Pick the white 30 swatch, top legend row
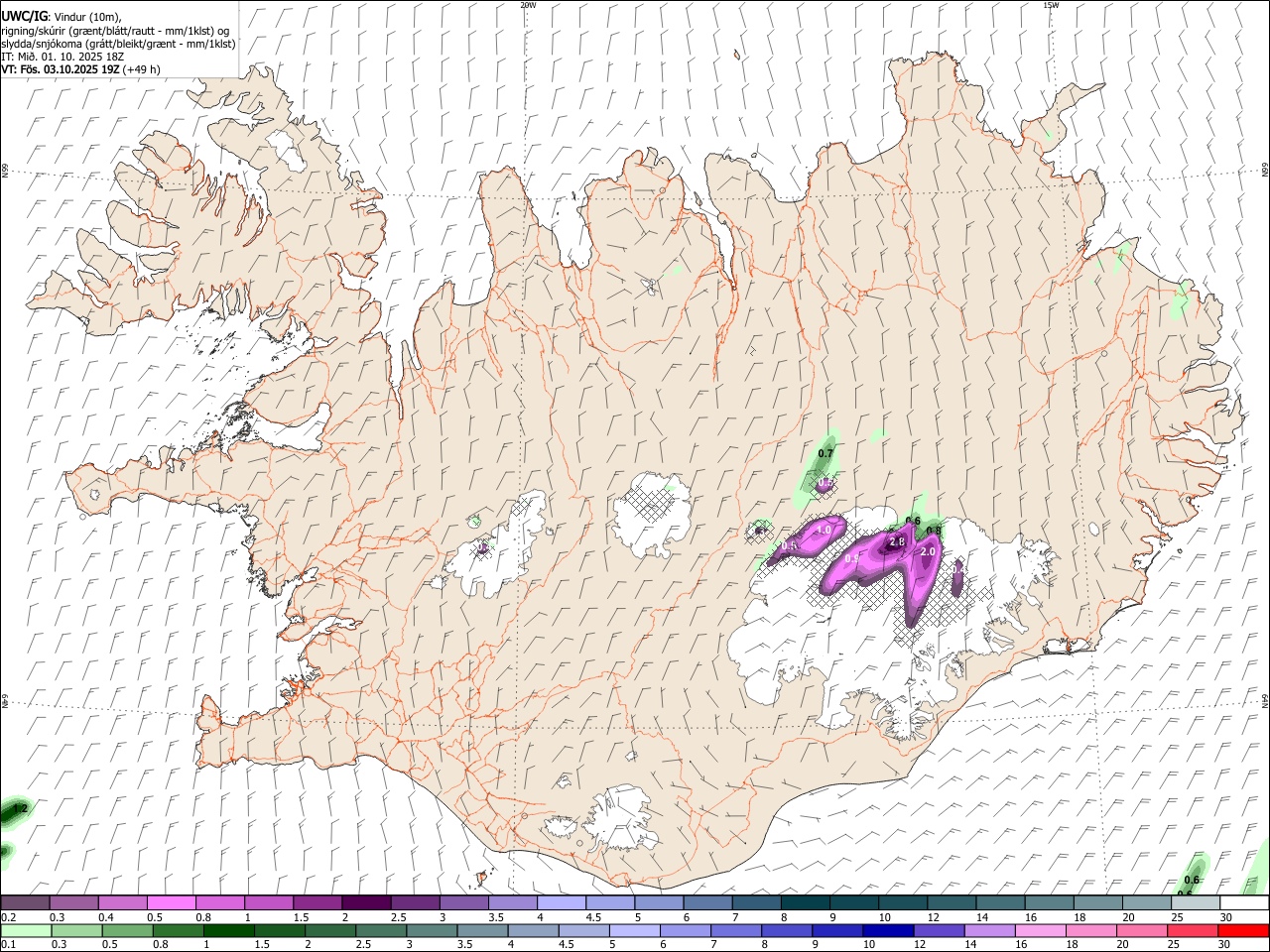The image size is (1270, 952). tap(1244, 902)
